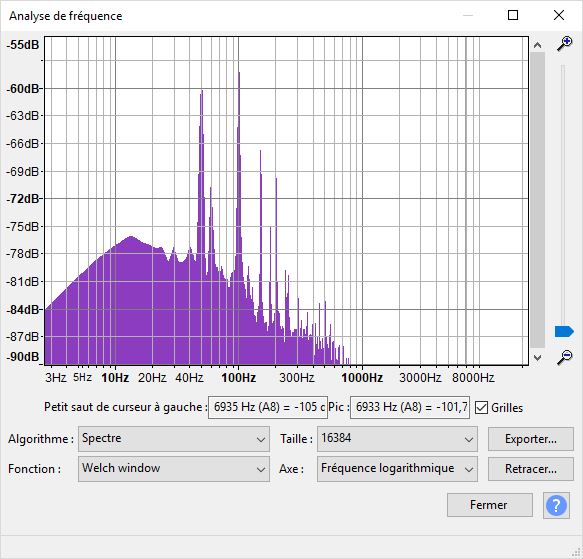Image resolution: width=583 pixels, height=559 pixels.
Task: Open the Axe Fréquence logarithmique dropdown
Action: 397,469
